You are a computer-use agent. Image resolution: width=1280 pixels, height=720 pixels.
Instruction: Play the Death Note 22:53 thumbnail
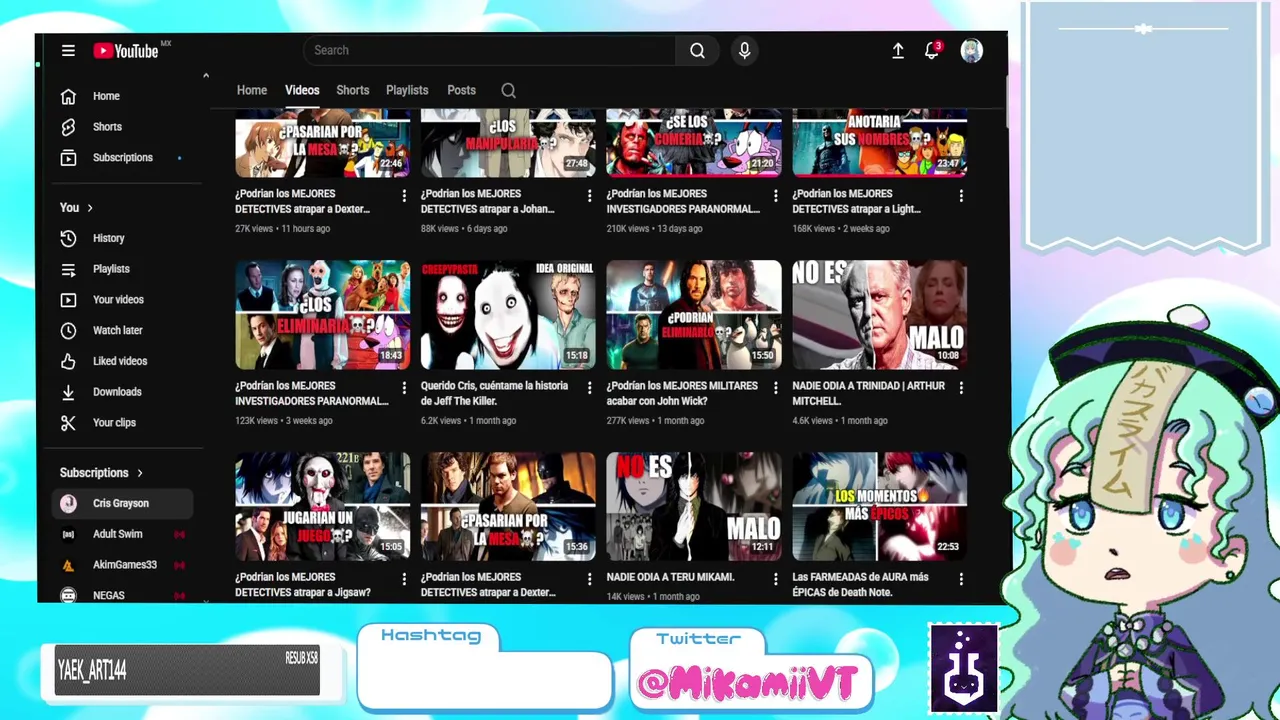[880, 506]
